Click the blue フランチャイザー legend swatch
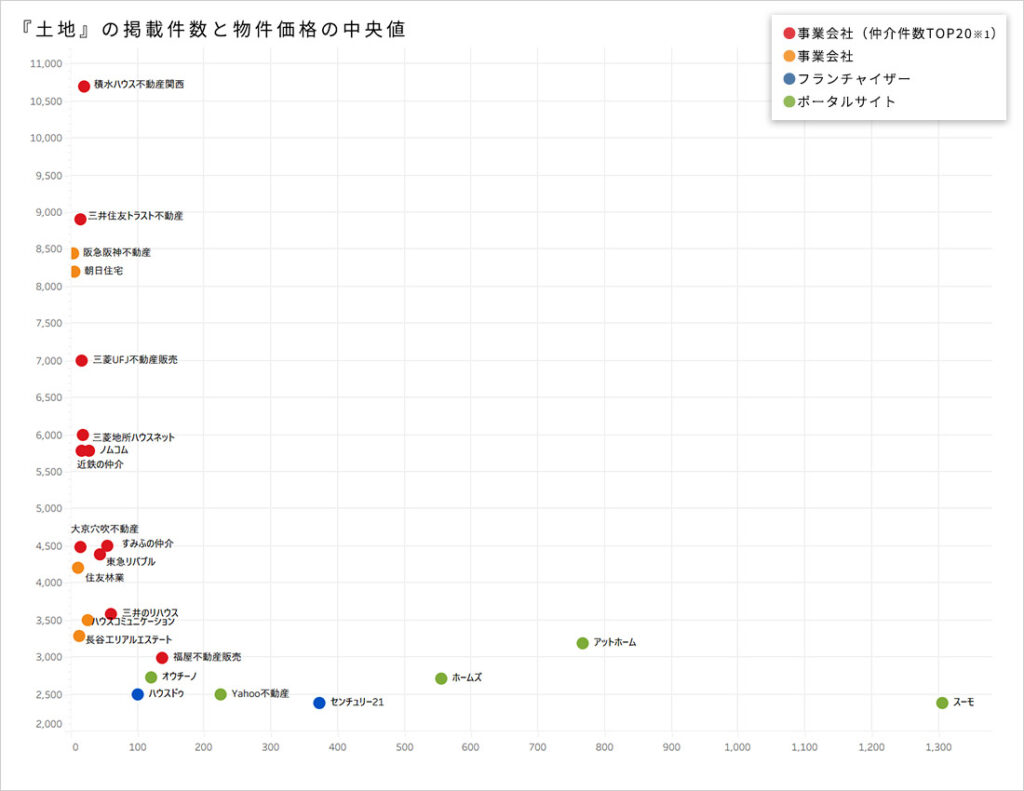The image size is (1024, 791). coord(789,79)
